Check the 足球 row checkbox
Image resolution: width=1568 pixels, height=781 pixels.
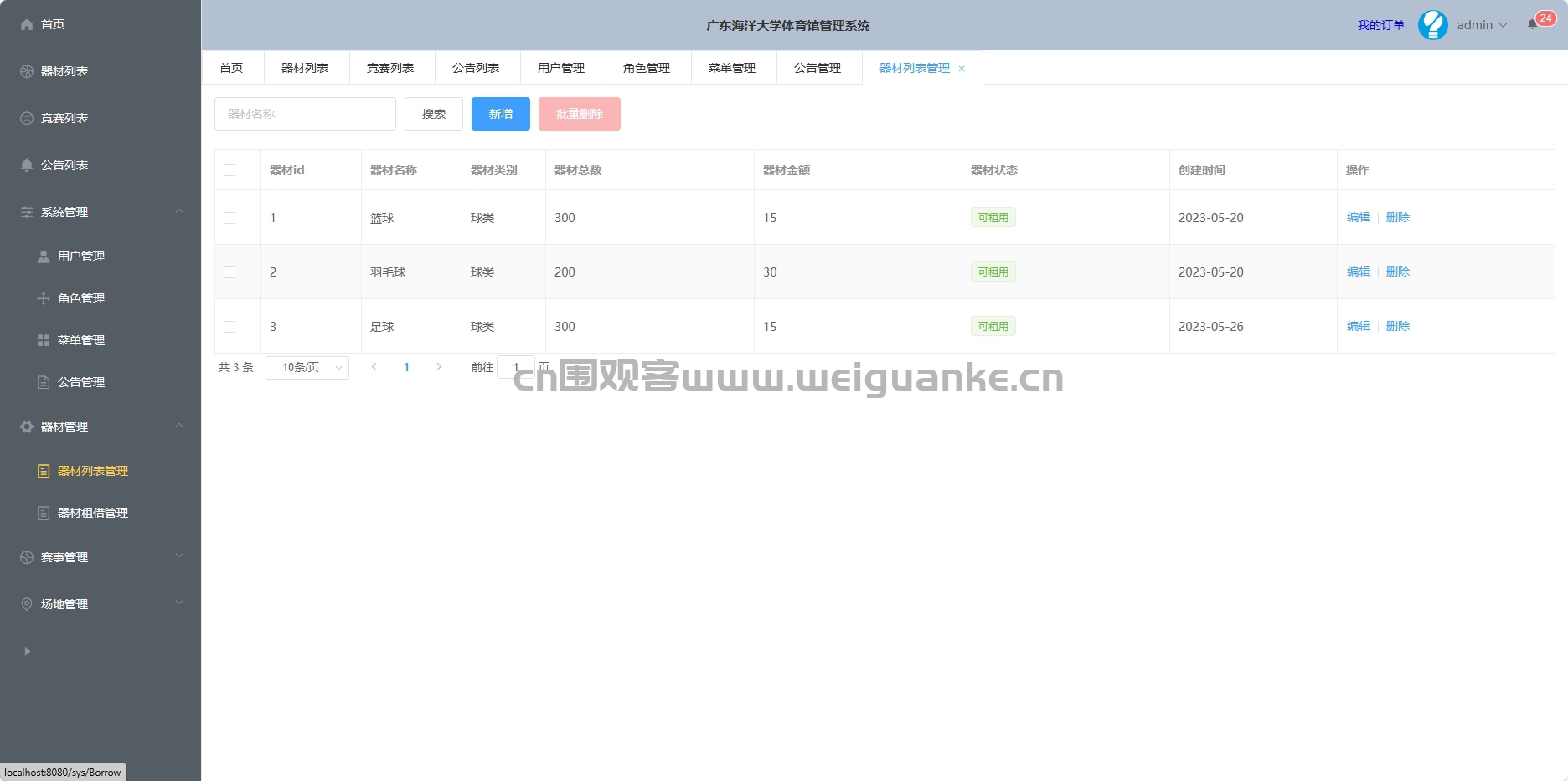pos(230,327)
